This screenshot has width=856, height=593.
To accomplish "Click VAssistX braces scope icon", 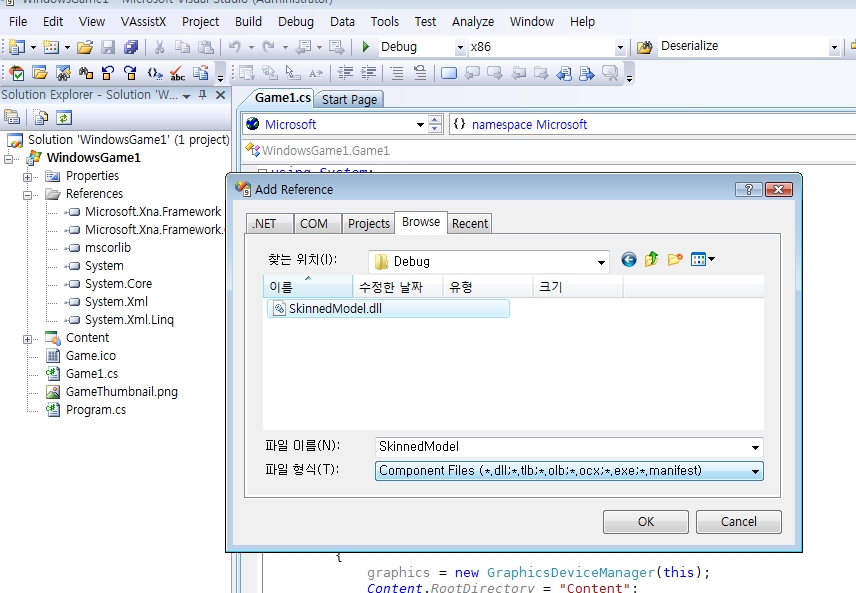I will coord(154,73).
